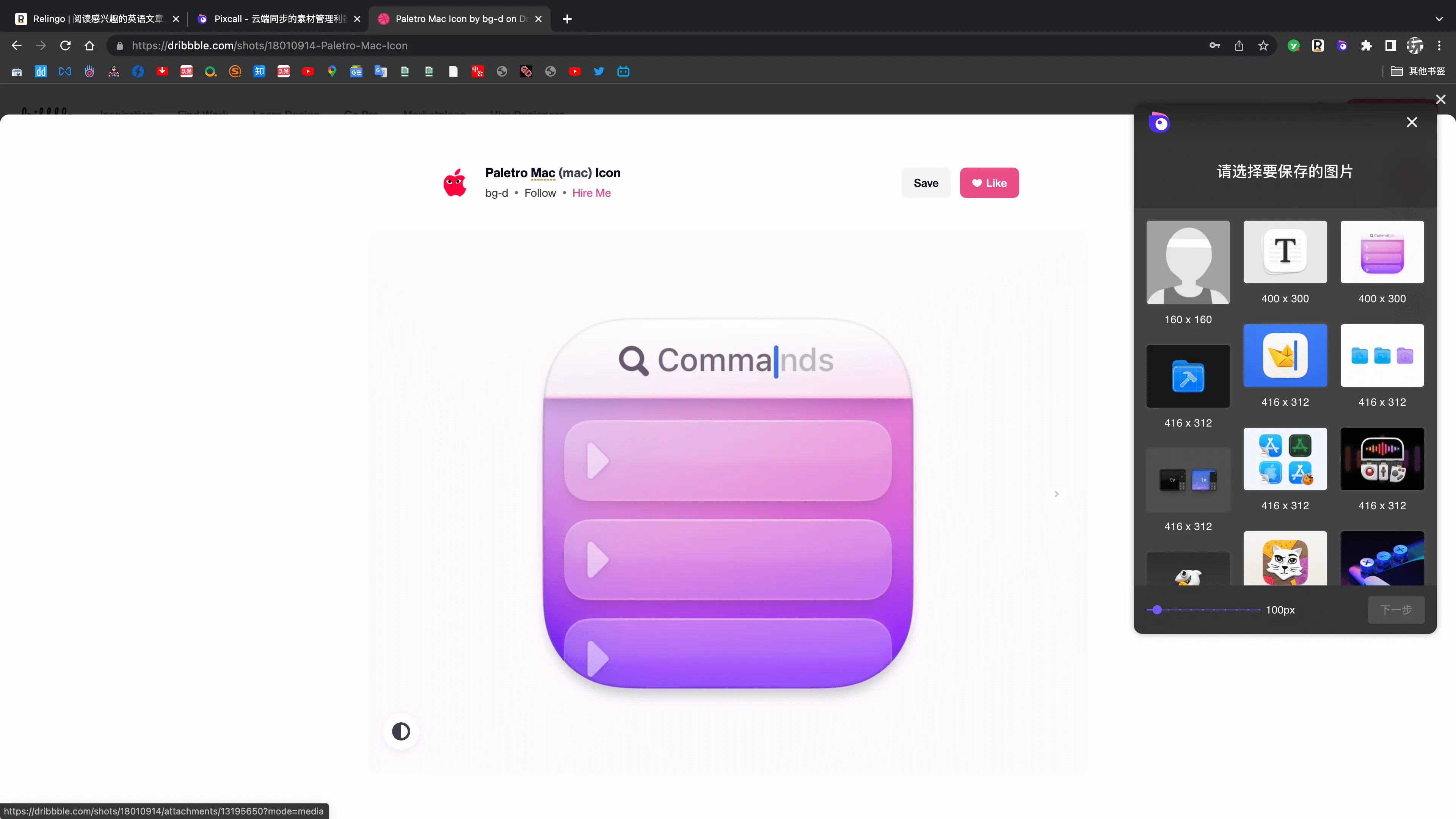1456x819 pixels.
Task: Click the pink Like button
Action: click(x=989, y=182)
